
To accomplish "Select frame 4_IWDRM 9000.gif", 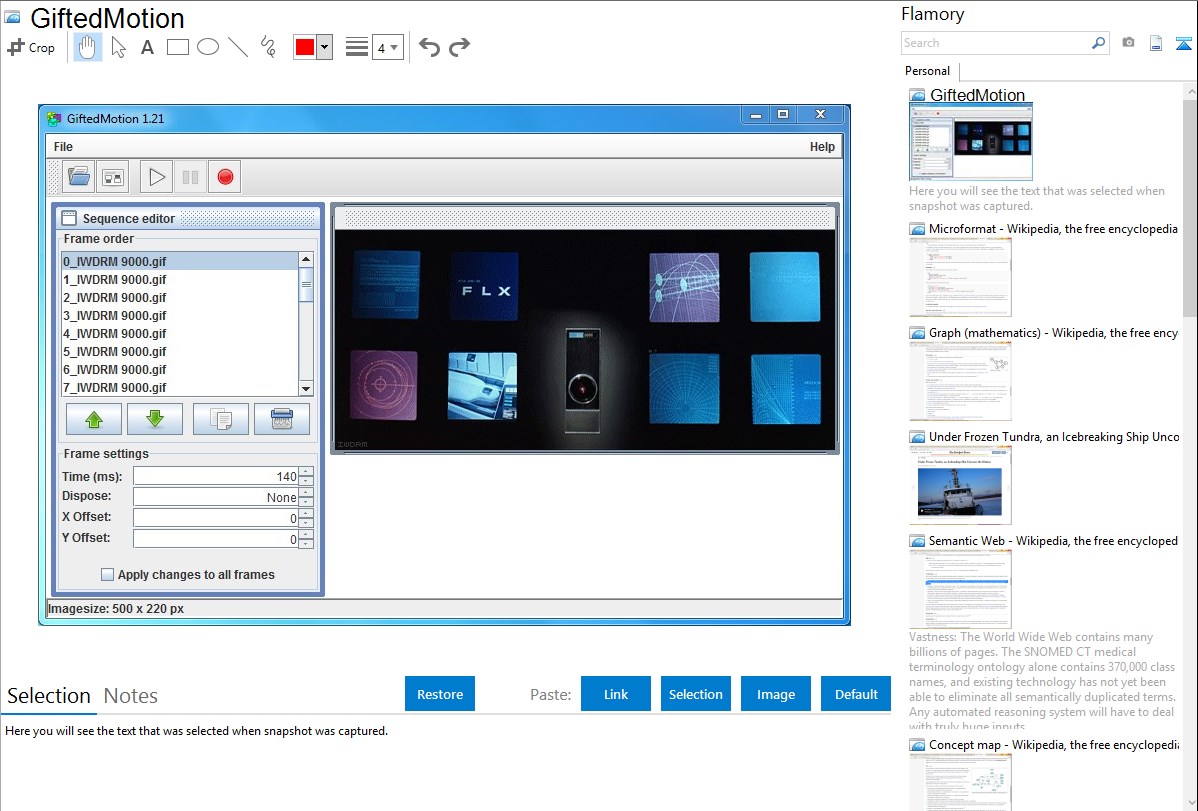I will tap(180, 333).
